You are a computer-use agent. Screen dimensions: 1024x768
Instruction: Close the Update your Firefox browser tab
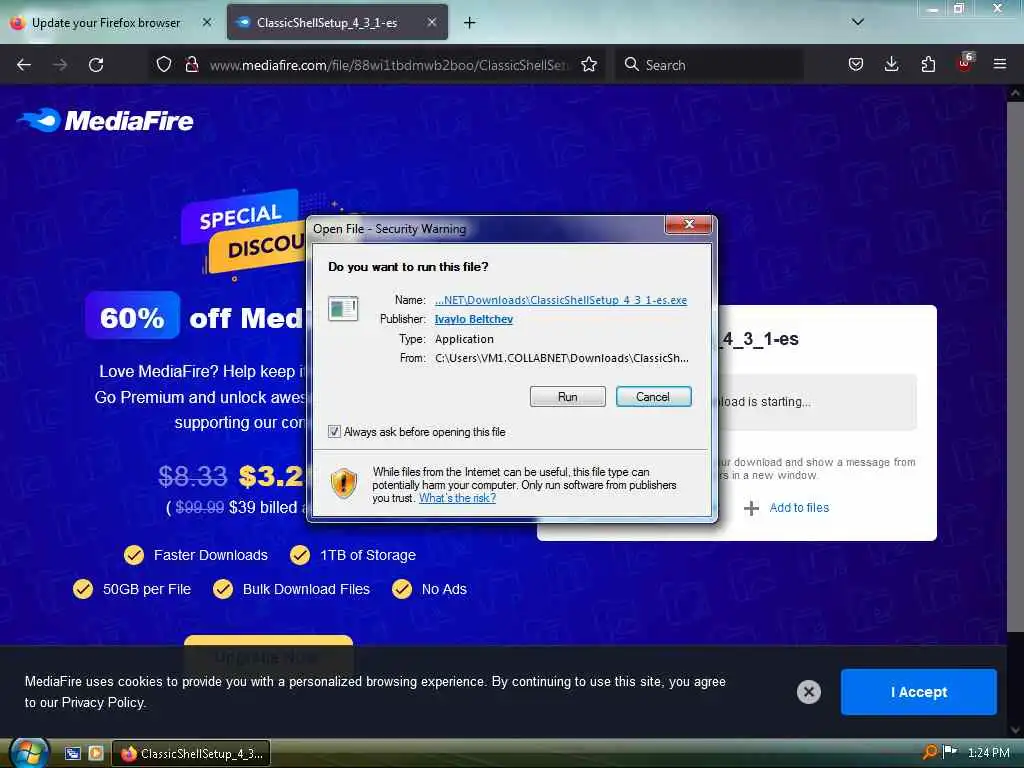(207, 22)
